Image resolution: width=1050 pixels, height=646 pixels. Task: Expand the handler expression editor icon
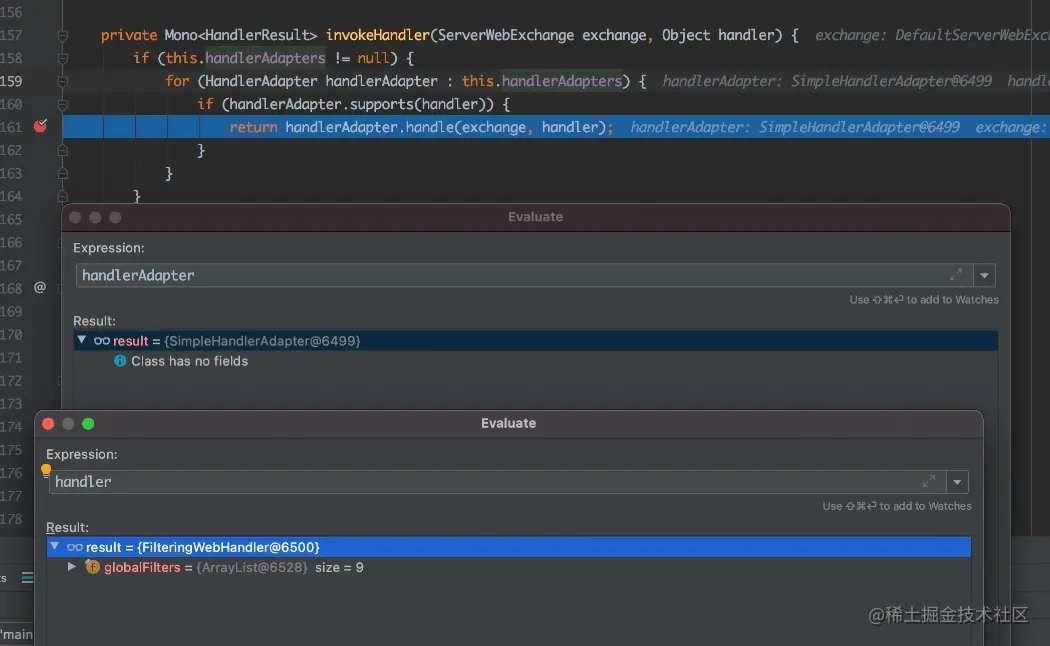click(x=929, y=481)
